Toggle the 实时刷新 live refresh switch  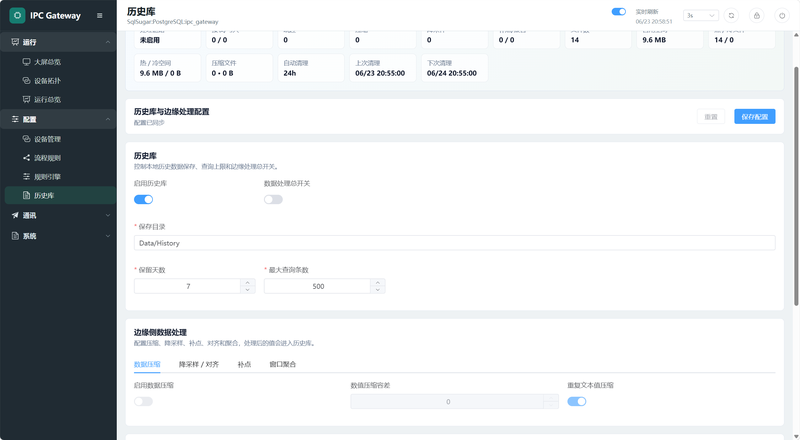[x=619, y=12]
